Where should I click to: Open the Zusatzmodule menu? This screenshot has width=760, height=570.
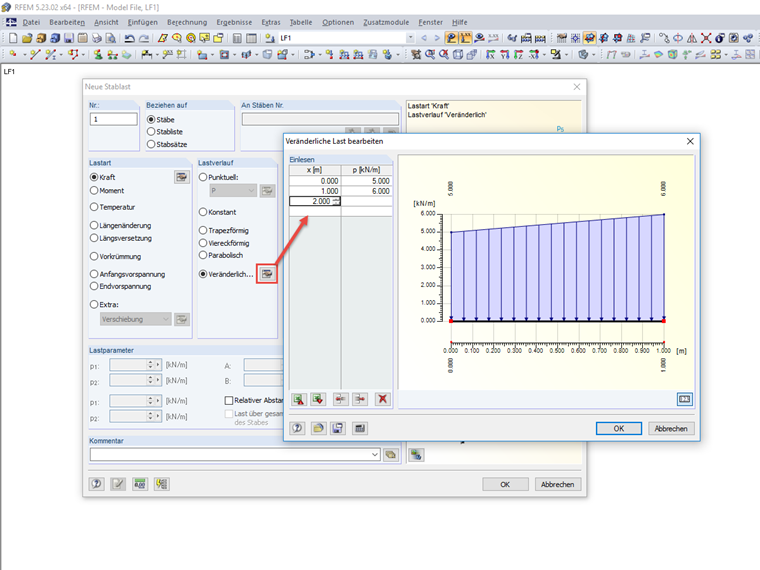click(x=386, y=22)
